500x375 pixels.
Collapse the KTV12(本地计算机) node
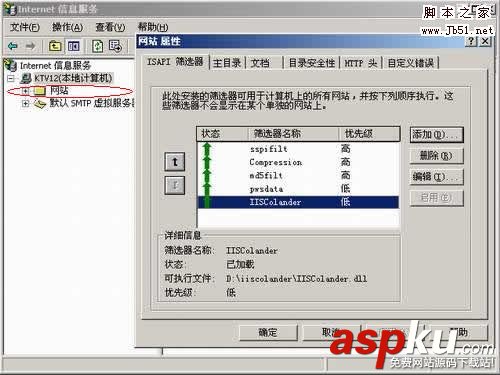tap(11, 79)
